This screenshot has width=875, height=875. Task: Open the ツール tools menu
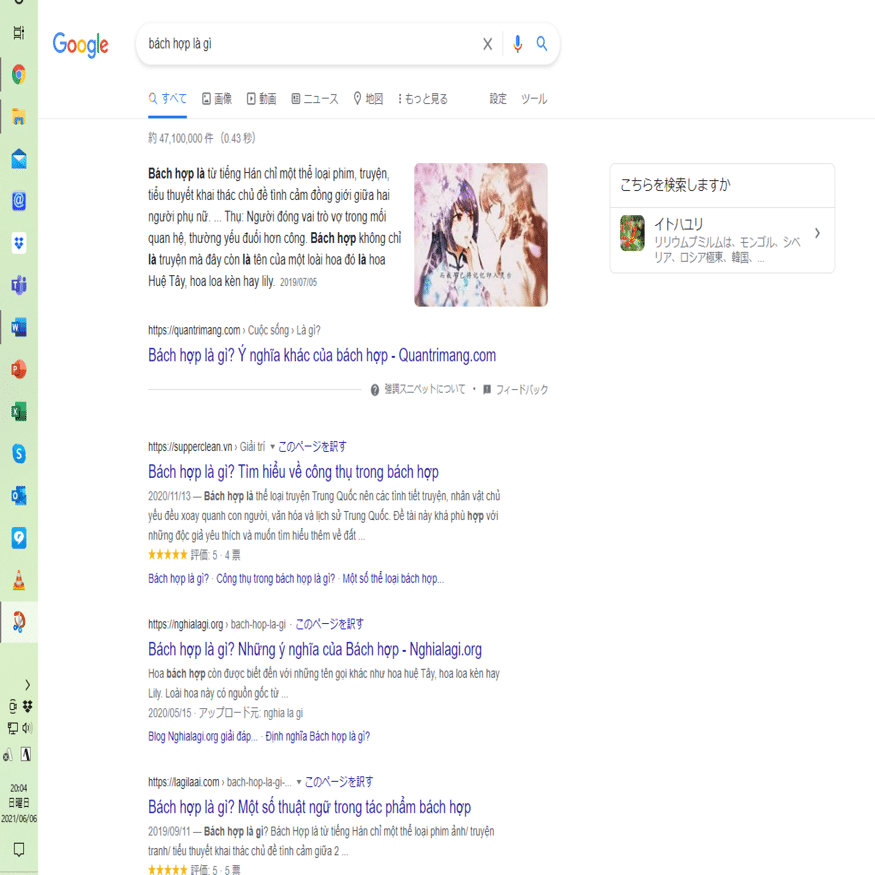point(533,99)
